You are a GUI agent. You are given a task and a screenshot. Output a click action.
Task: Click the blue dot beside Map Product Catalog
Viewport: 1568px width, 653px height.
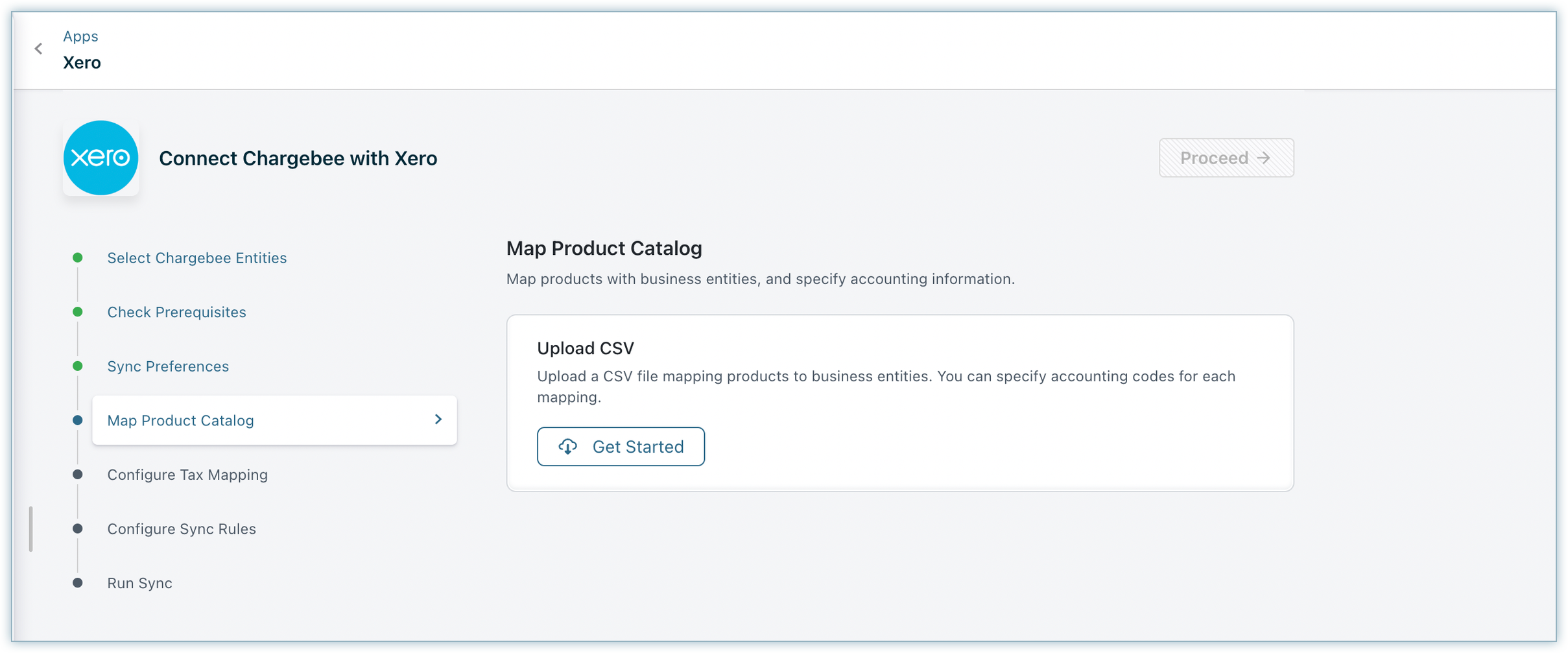(78, 420)
